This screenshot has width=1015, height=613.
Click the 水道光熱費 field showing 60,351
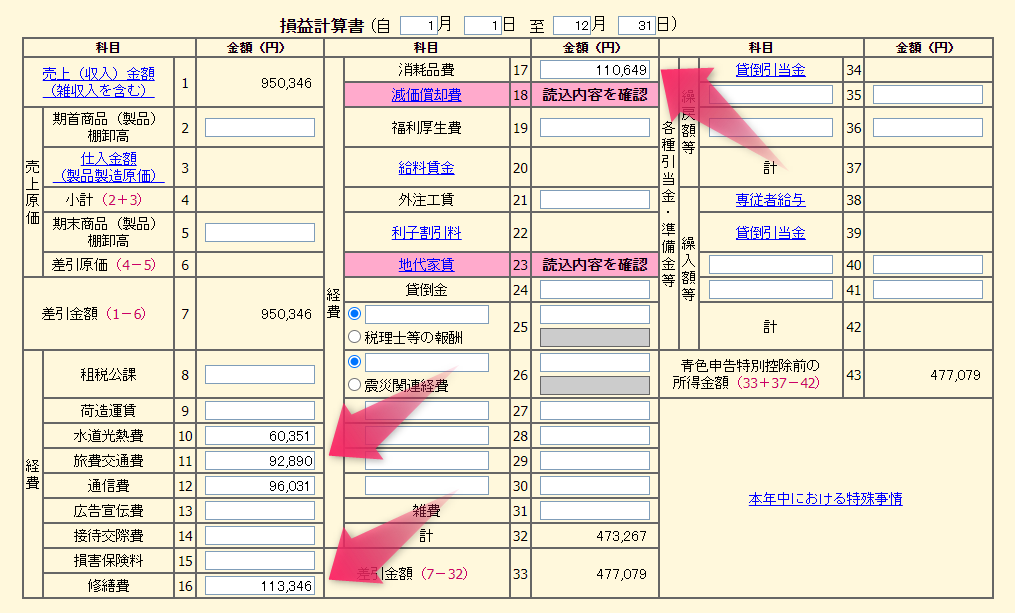[x=260, y=436]
